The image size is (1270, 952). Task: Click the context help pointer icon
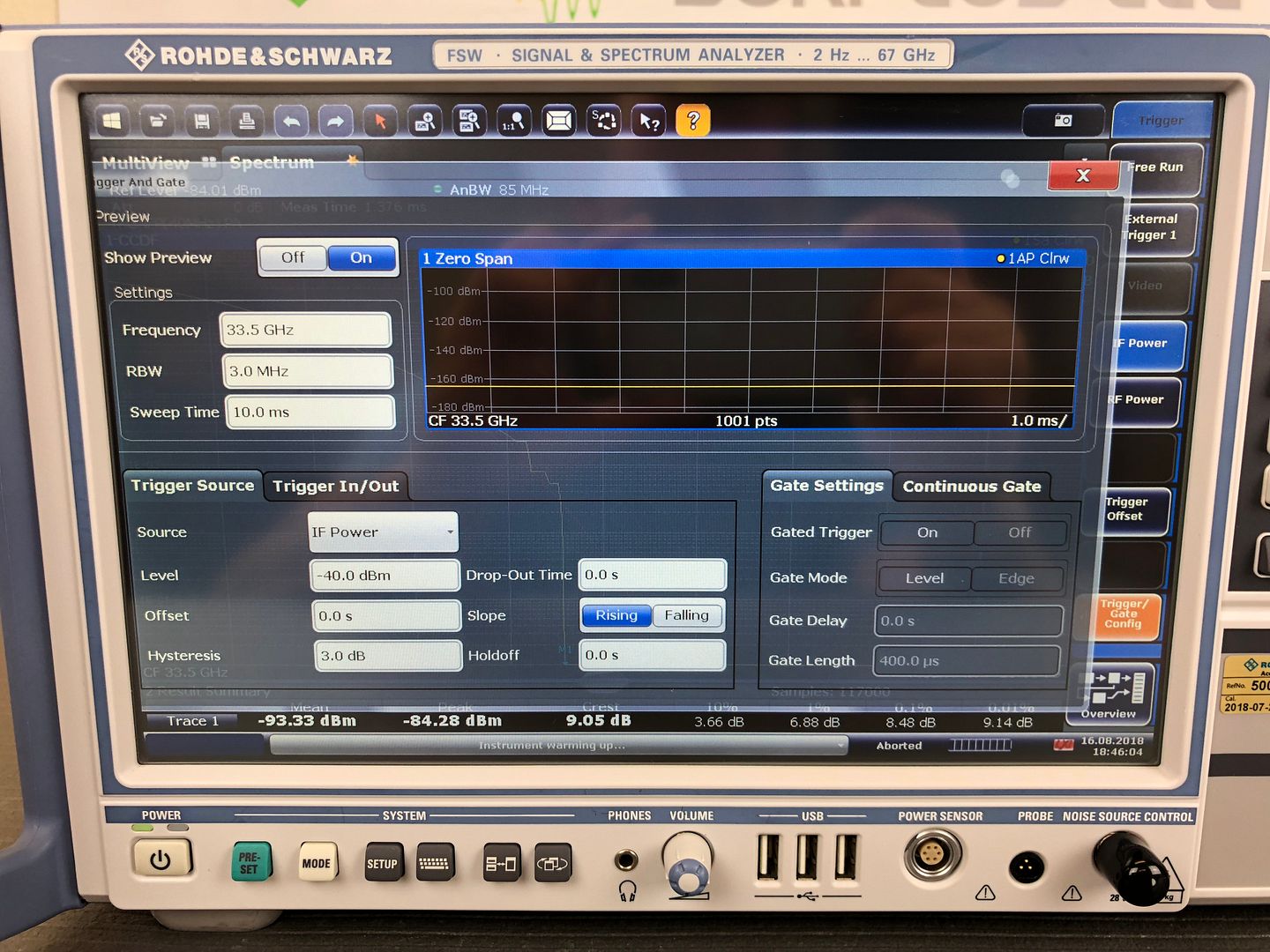click(x=649, y=121)
